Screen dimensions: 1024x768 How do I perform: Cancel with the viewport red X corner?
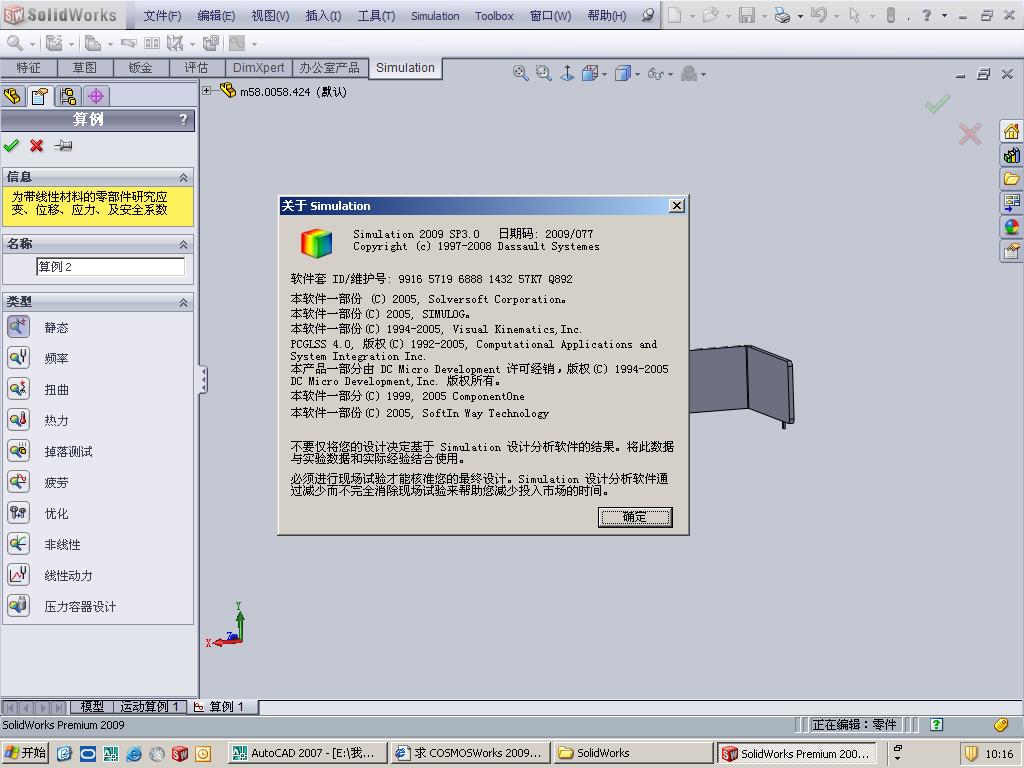tap(970, 135)
